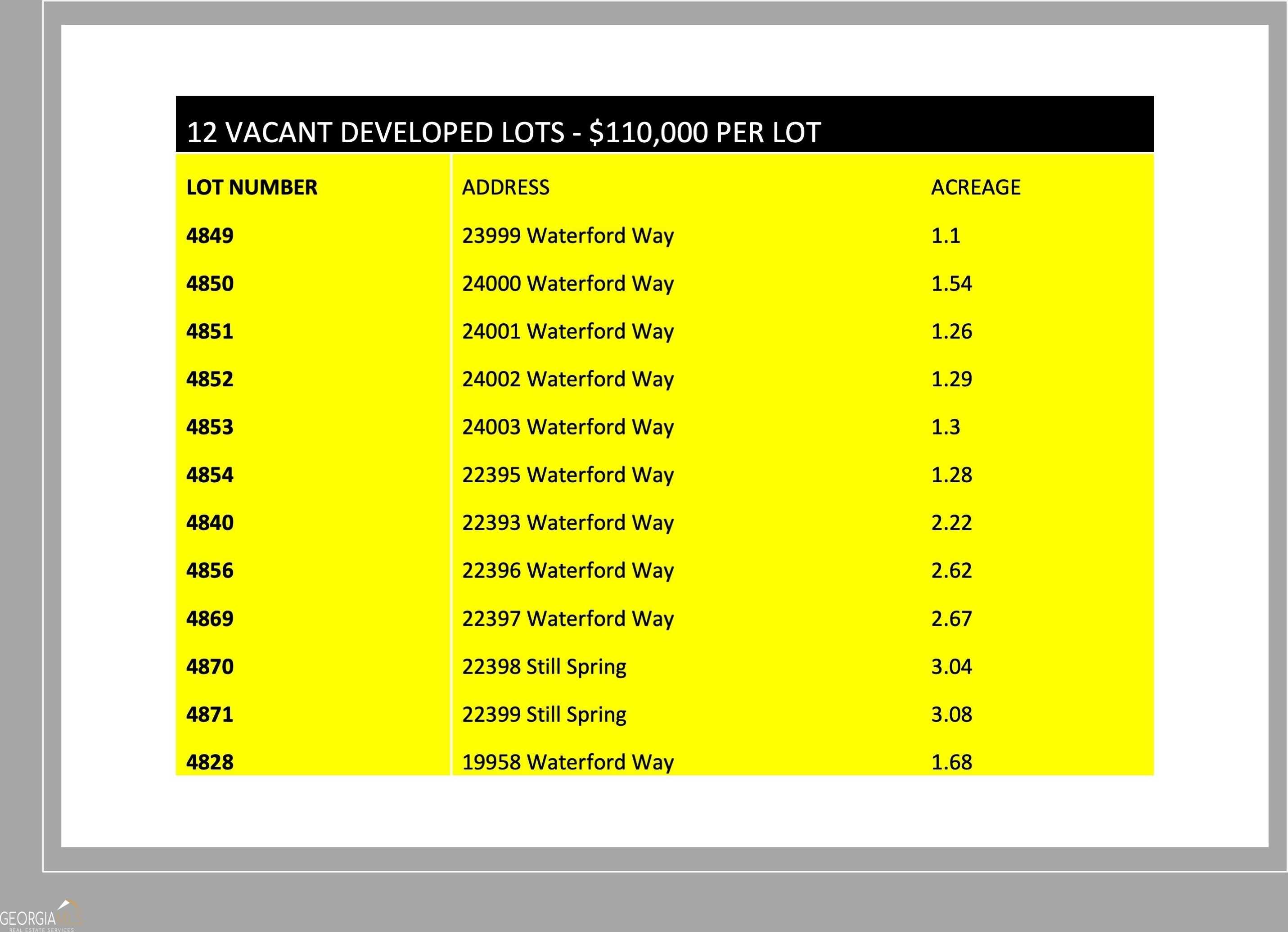Click address 23999 Waterford Way
The height and width of the screenshot is (932, 1288).
[567, 236]
